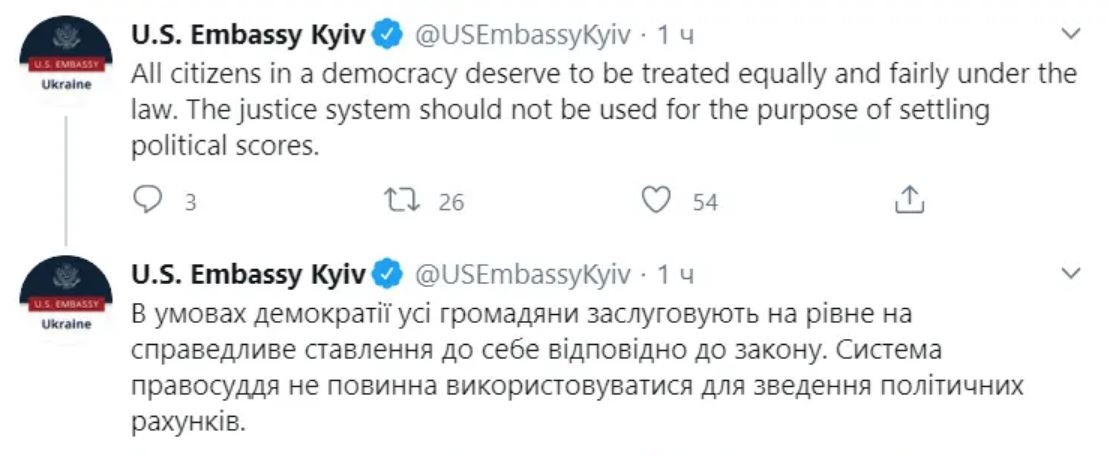Click the @USEmbassyKyiv handle on the English tweet

point(522,36)
